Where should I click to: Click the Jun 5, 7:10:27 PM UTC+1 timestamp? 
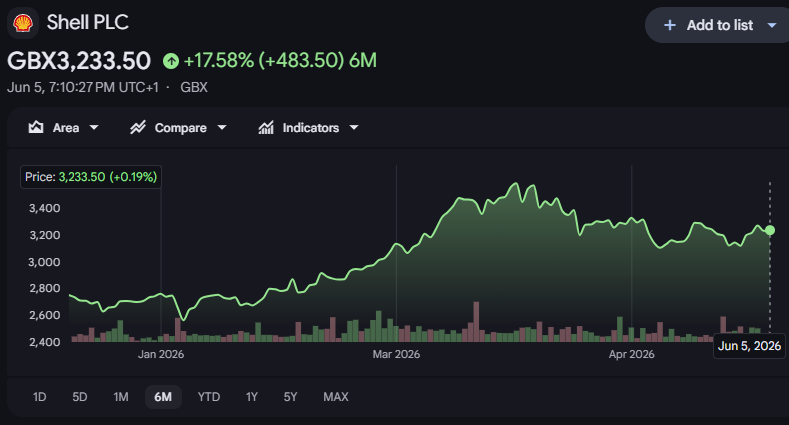coord(83,88)
